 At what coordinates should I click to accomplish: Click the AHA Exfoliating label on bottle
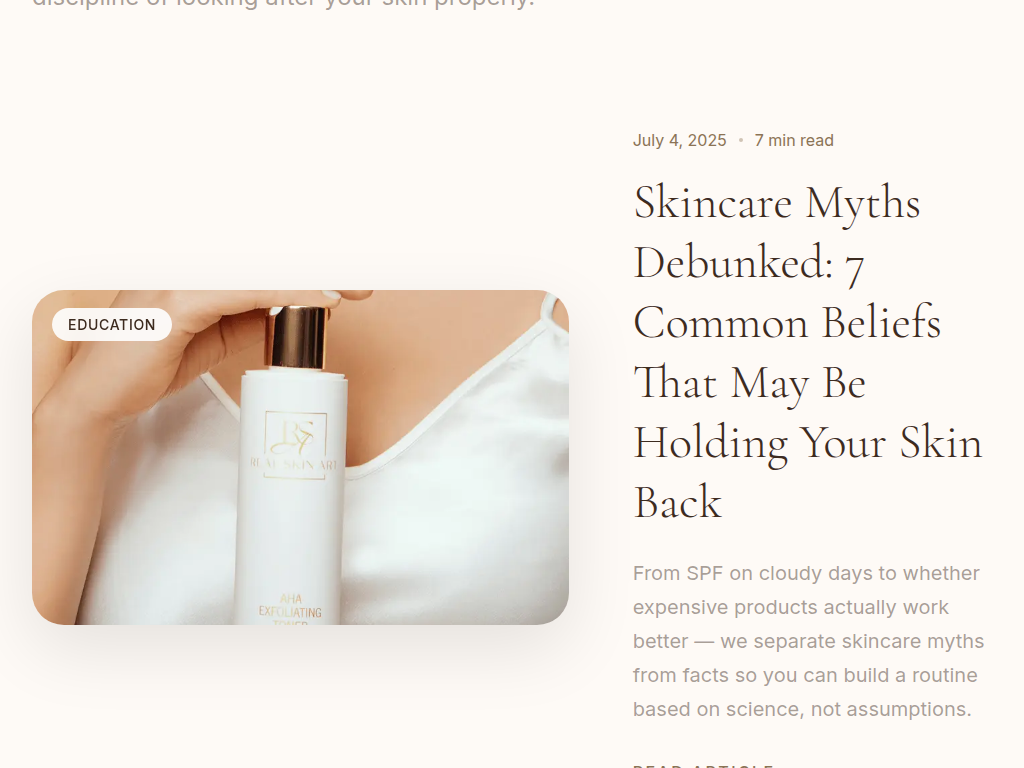click(291, 607)
